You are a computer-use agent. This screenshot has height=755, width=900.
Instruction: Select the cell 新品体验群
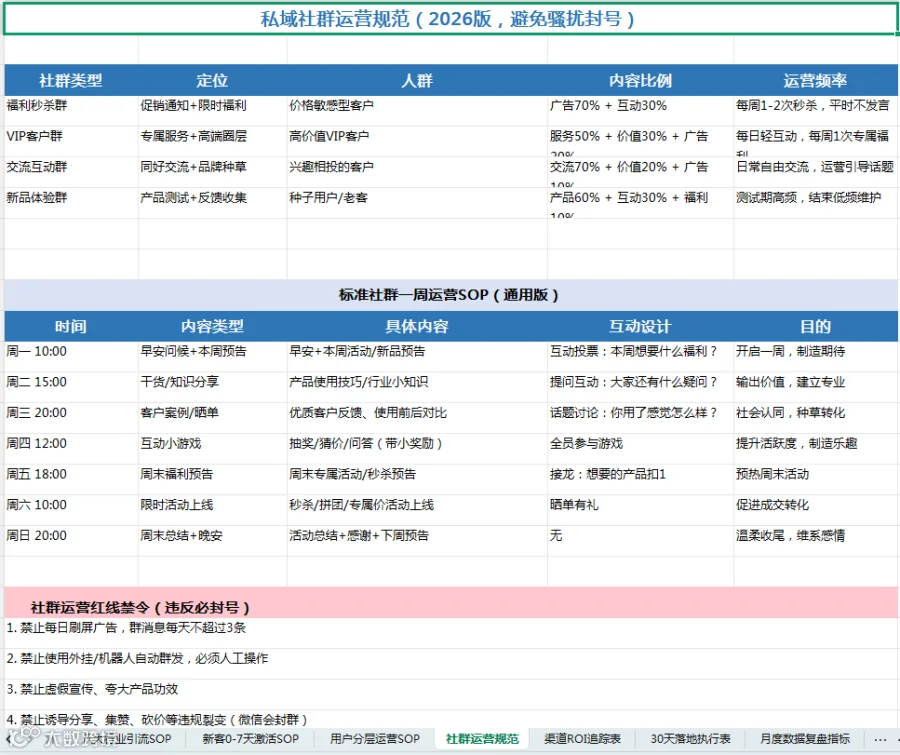pyautogui.click(x=71, y=203)
